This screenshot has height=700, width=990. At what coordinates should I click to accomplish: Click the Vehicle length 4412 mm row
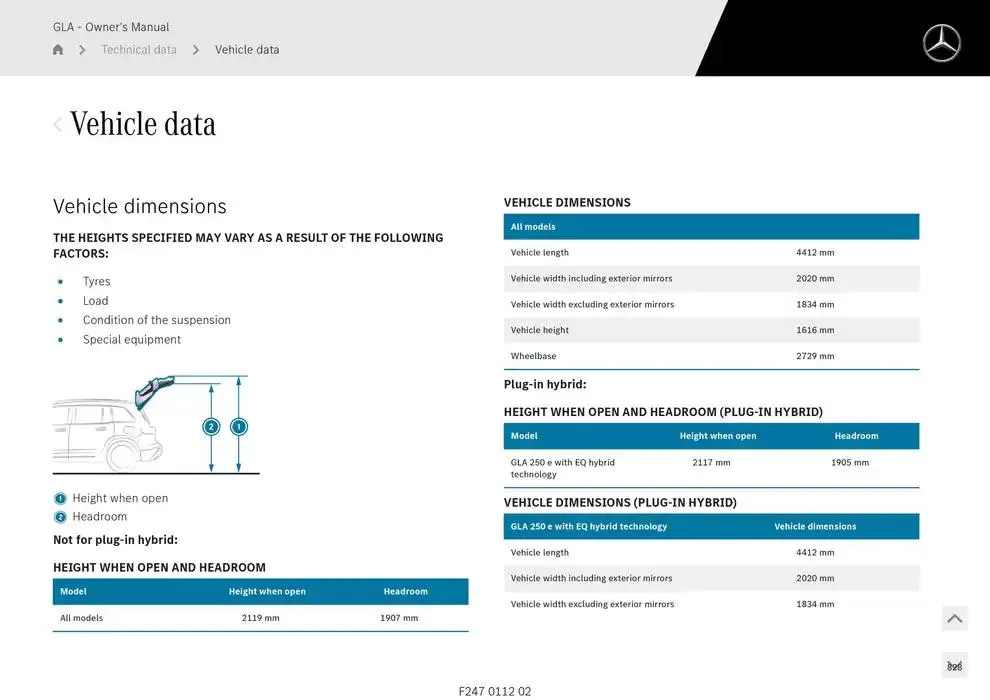[x=711, y=253]
